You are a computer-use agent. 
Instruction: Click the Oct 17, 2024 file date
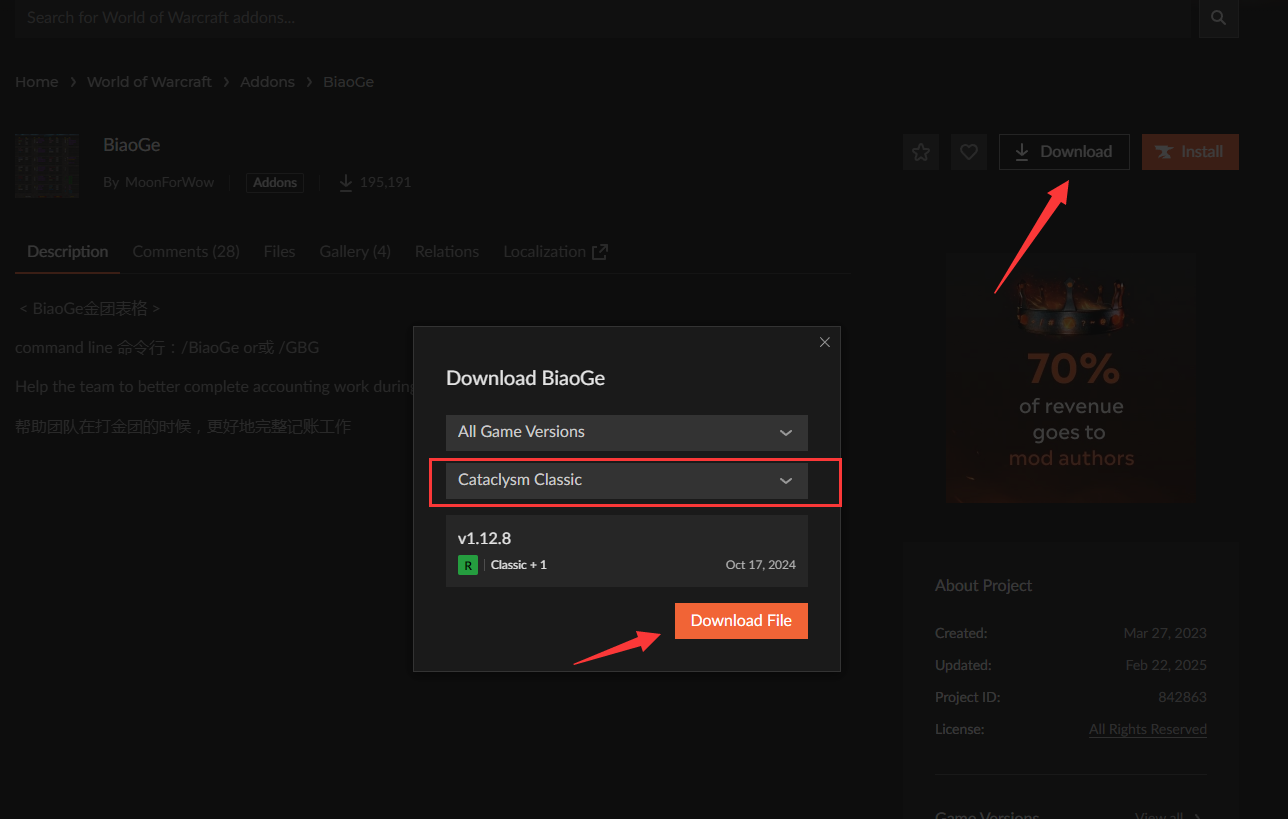coord(761,565)
